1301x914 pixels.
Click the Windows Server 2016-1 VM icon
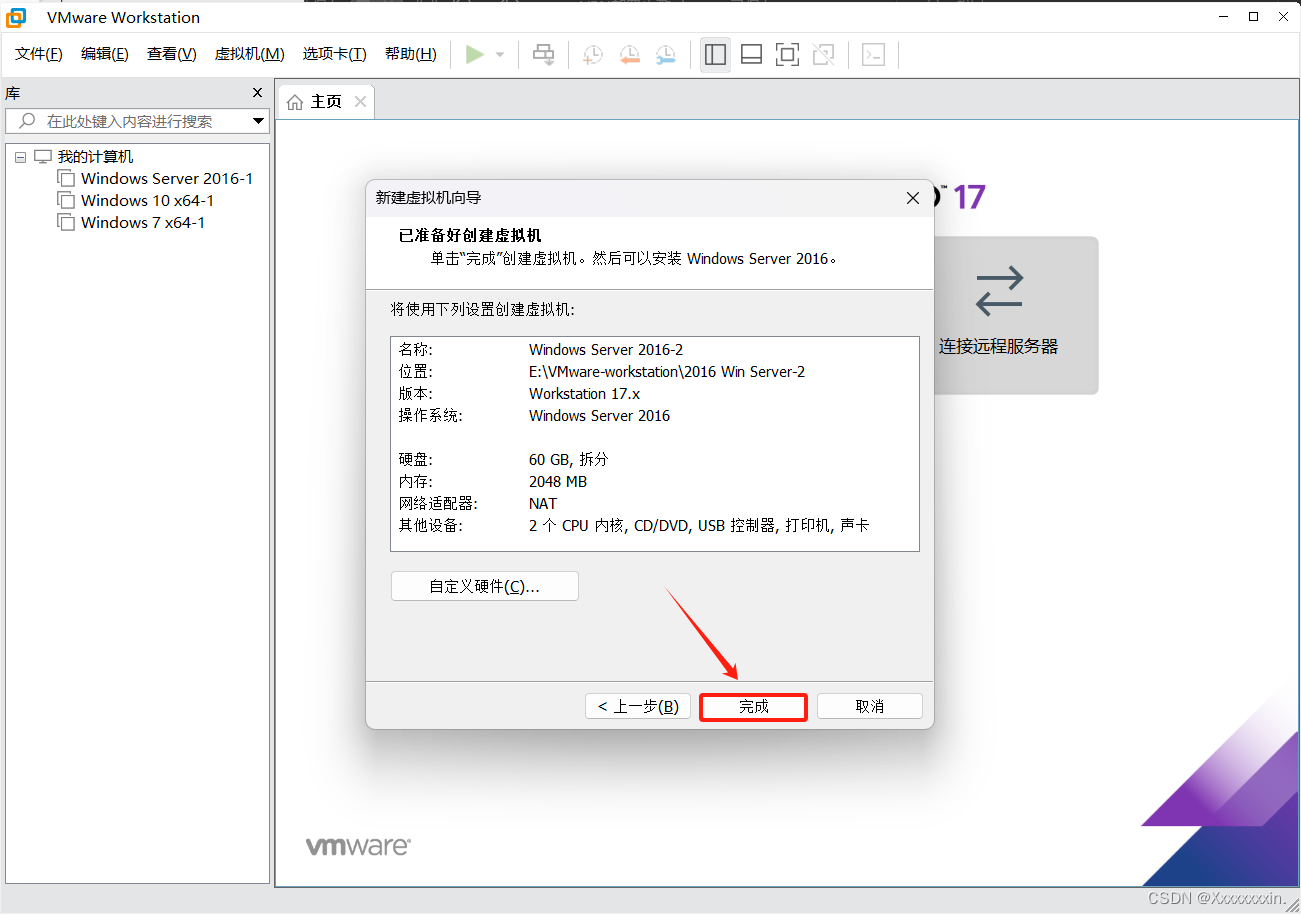click(x=66, y=178)
